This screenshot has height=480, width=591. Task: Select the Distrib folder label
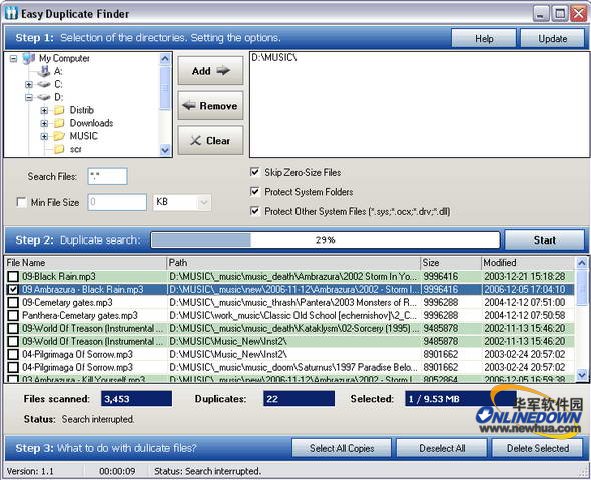82,110
